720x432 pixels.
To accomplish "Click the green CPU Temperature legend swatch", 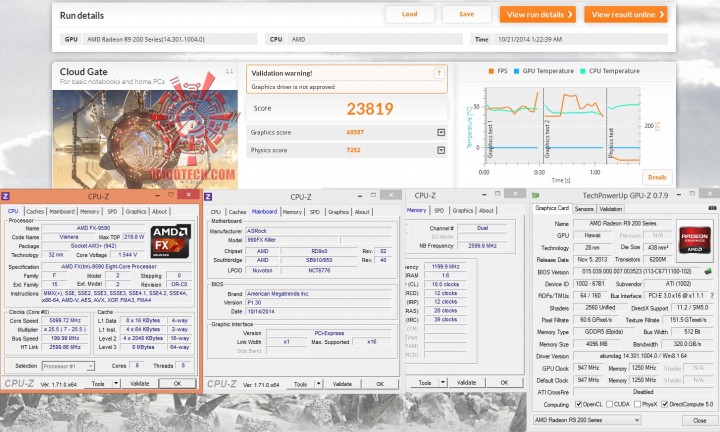I will 583,71.
